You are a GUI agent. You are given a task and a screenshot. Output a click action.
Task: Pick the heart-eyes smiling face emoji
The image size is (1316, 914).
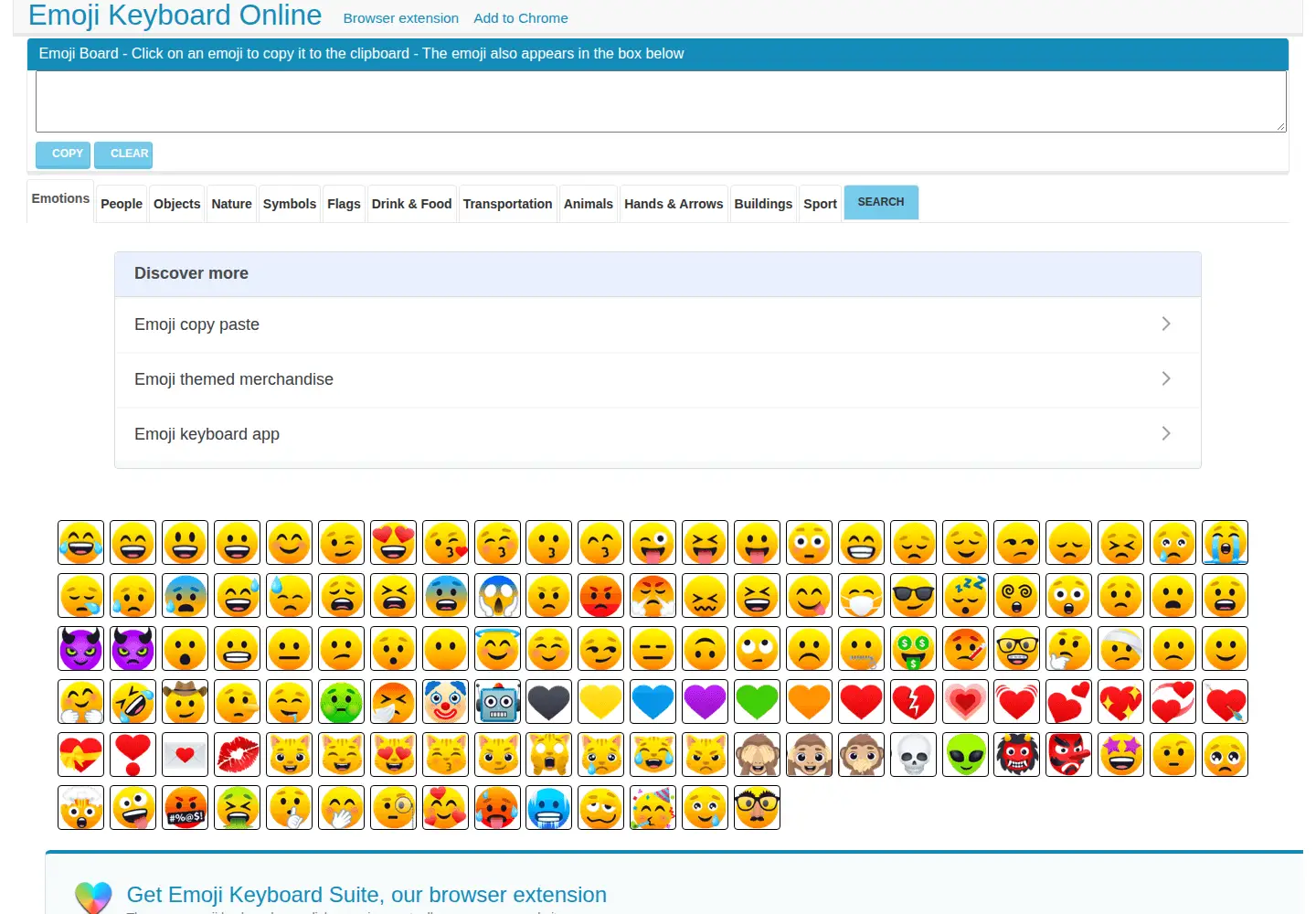tap(393, 543)
